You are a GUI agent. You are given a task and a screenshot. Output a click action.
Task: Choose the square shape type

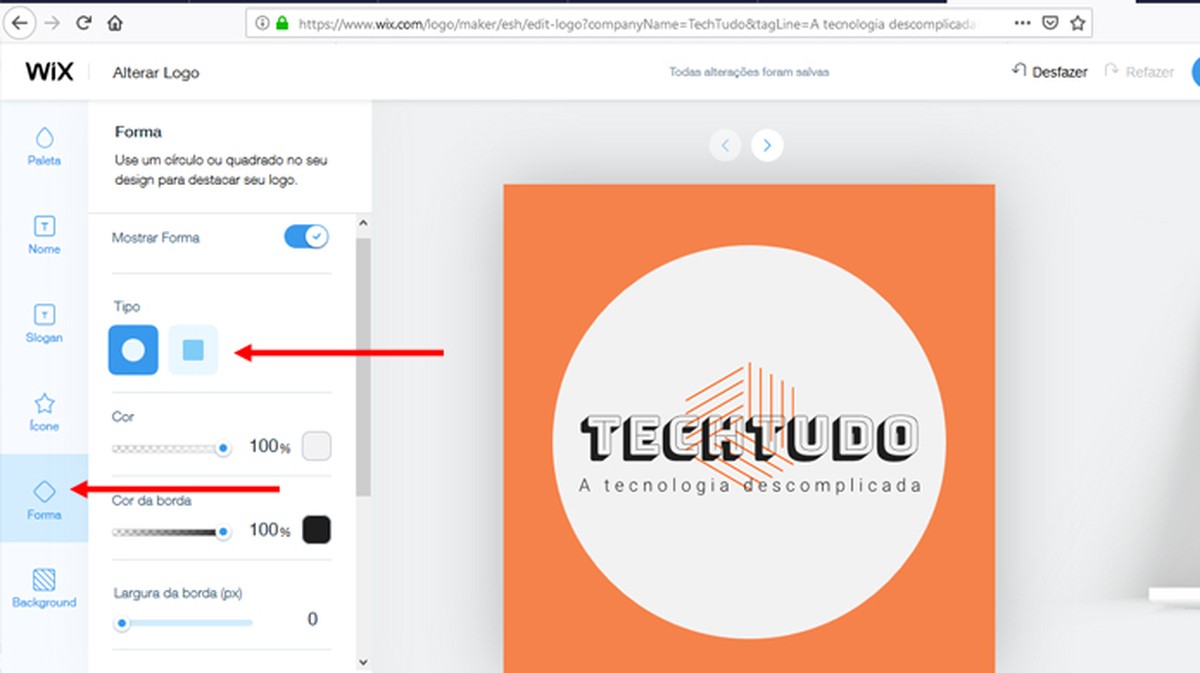coord(193,350)
